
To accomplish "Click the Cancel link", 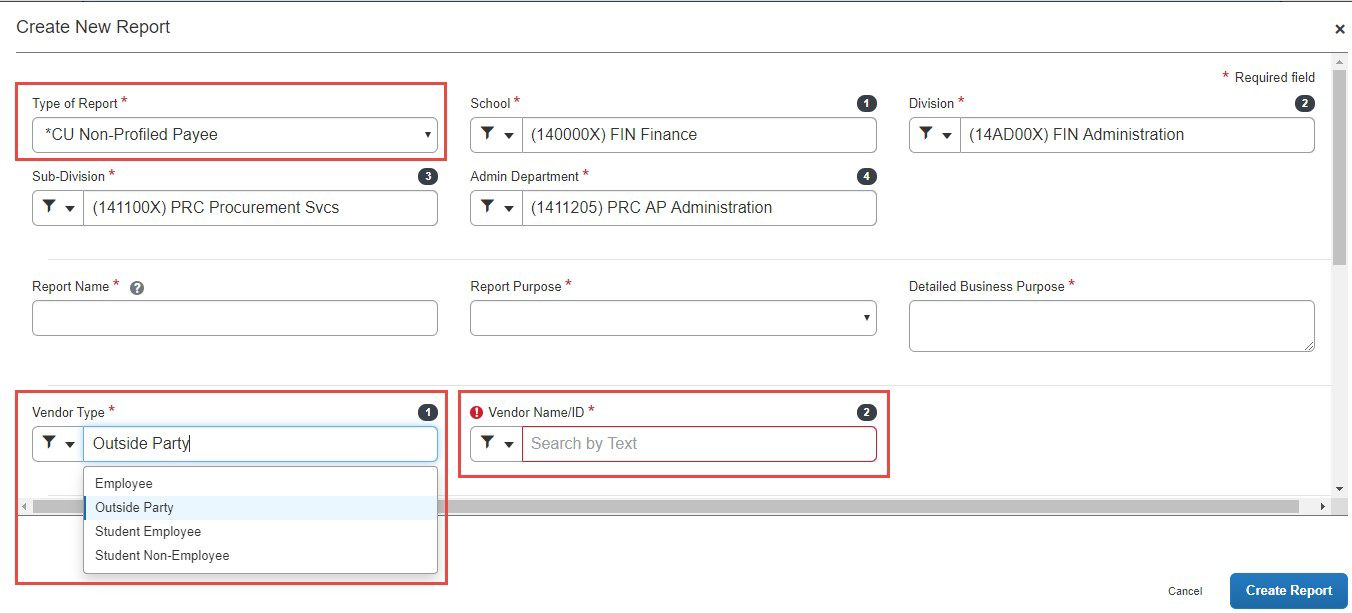I will 1186,591.
